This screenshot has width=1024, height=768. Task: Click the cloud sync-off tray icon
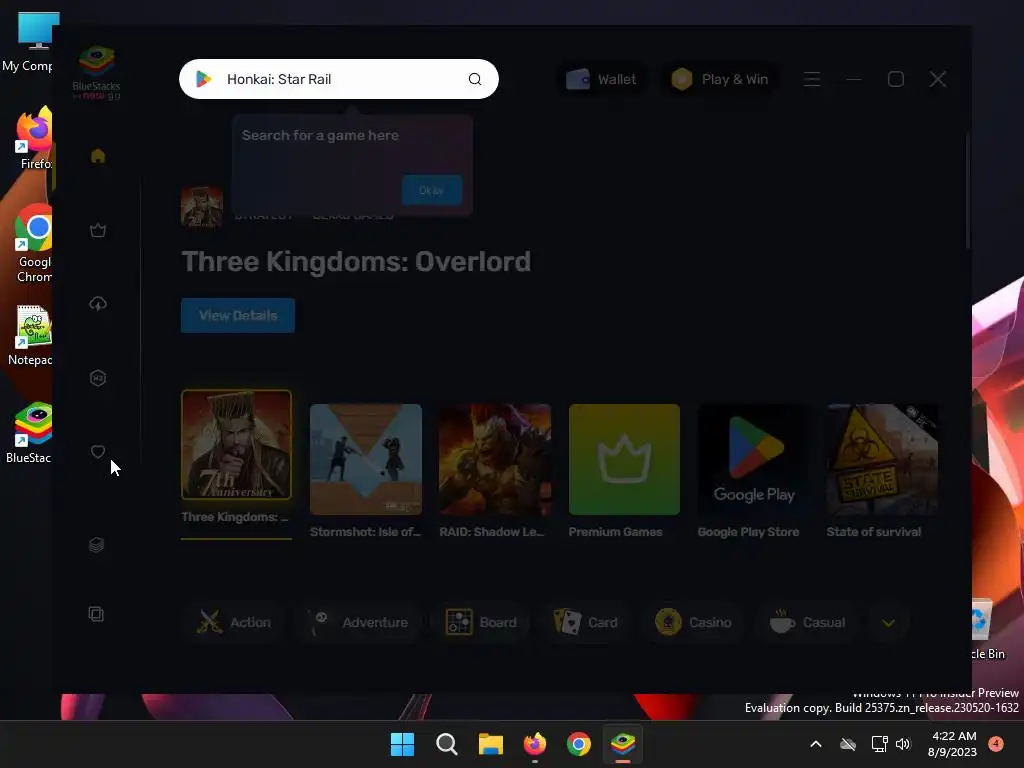tap(848, 744)
